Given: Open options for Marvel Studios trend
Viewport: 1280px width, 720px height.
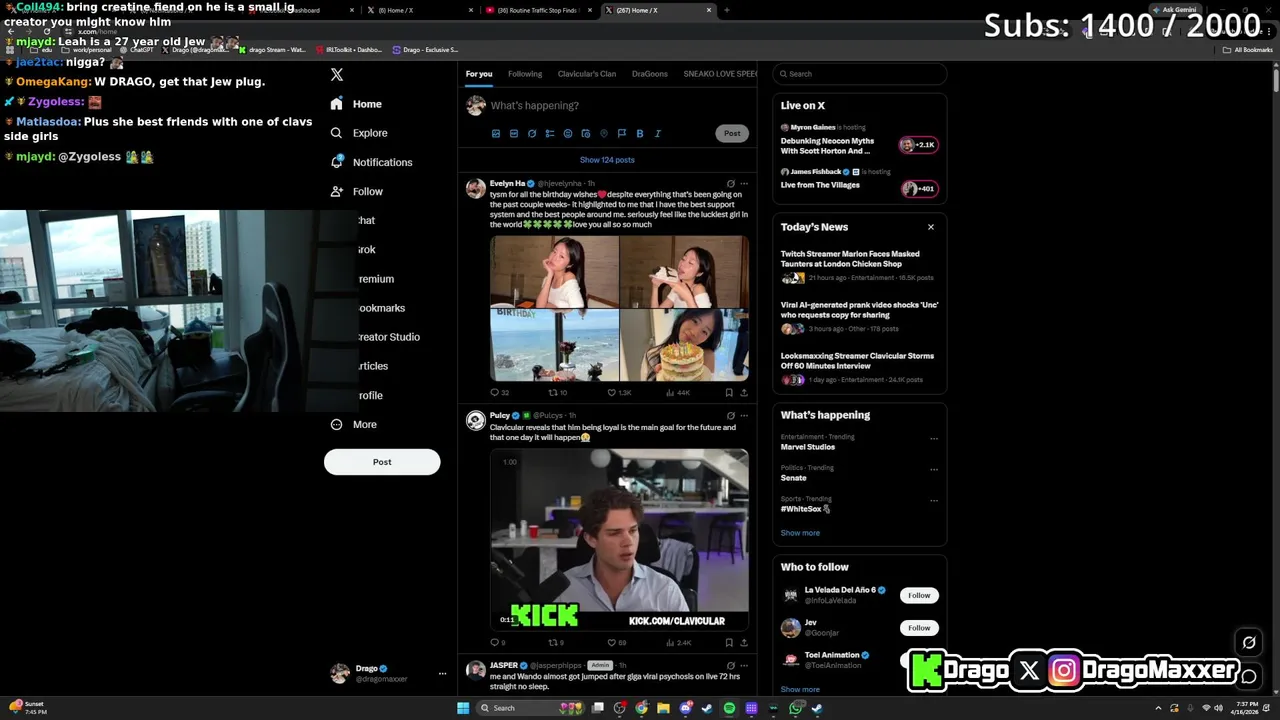Looking at the screenshot, I should pyautogui.click(x=934, y=438).
